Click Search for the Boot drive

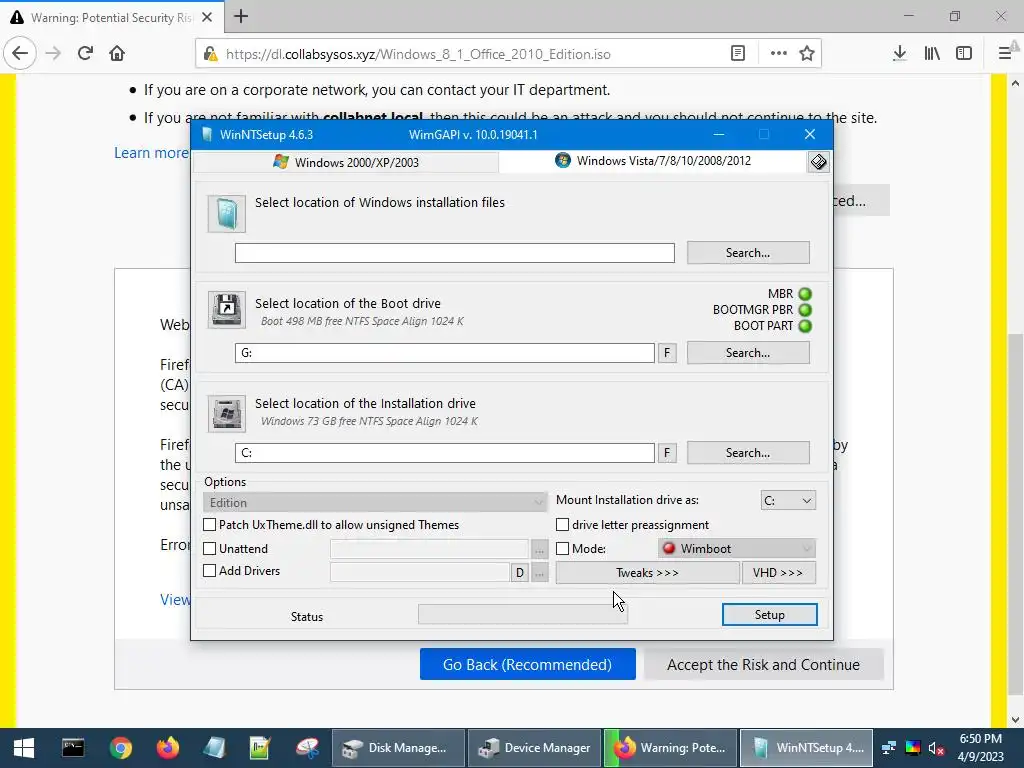point(748,353)
